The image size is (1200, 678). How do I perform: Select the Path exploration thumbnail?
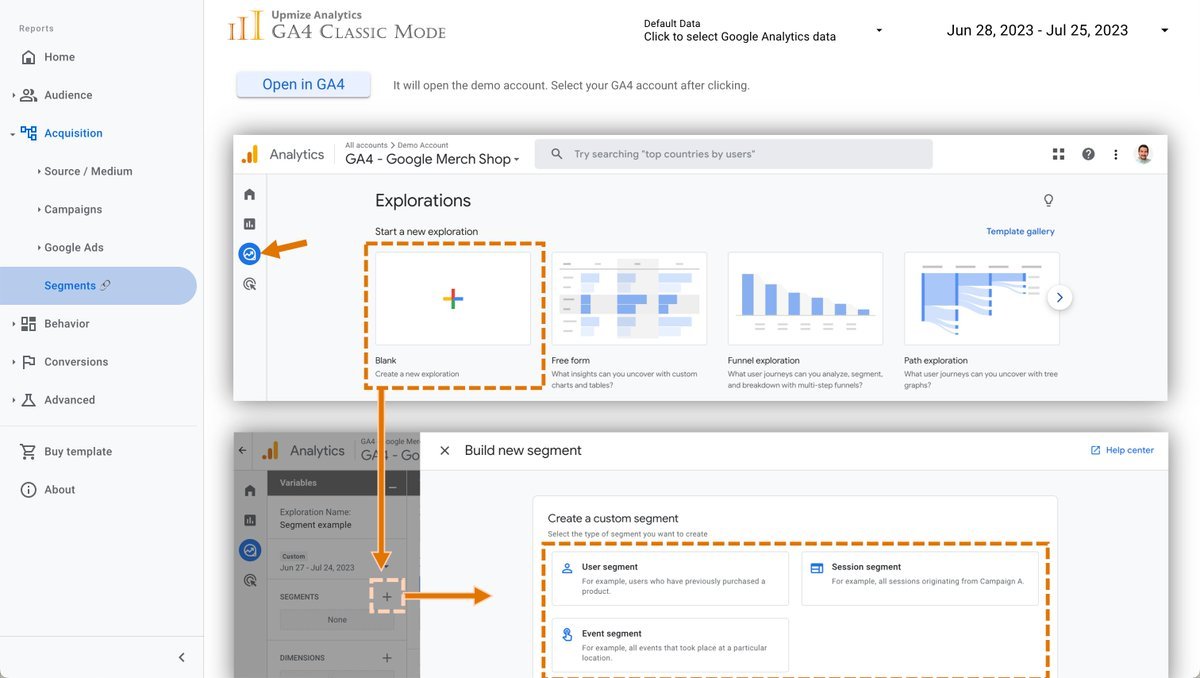pyautogui.click(x=982, y=298)
